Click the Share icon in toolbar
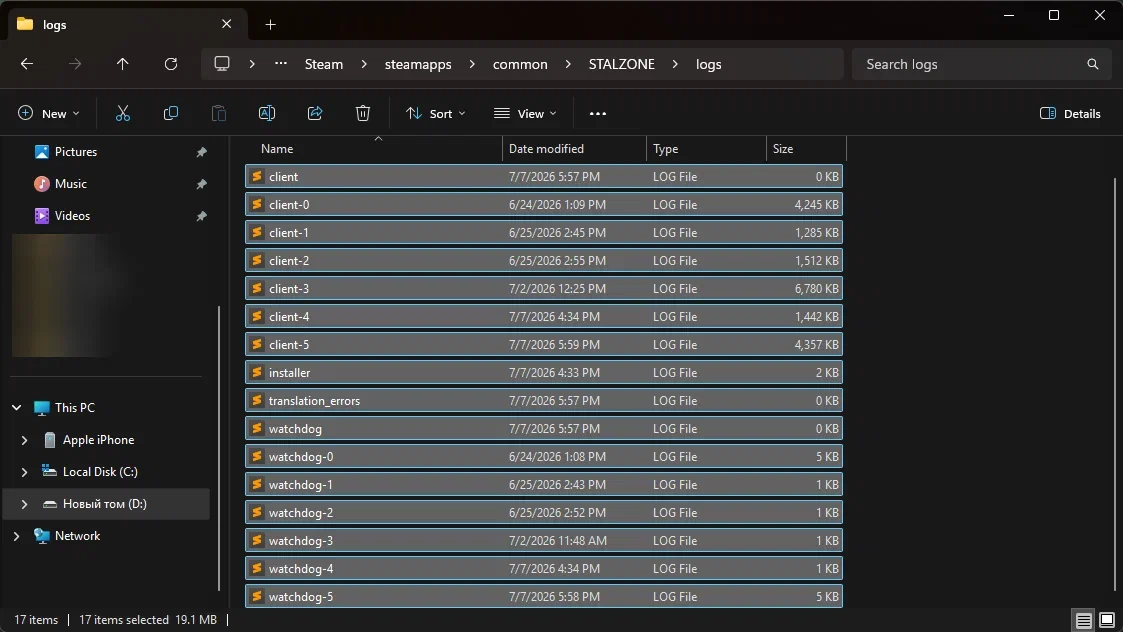 click(314, 113)
